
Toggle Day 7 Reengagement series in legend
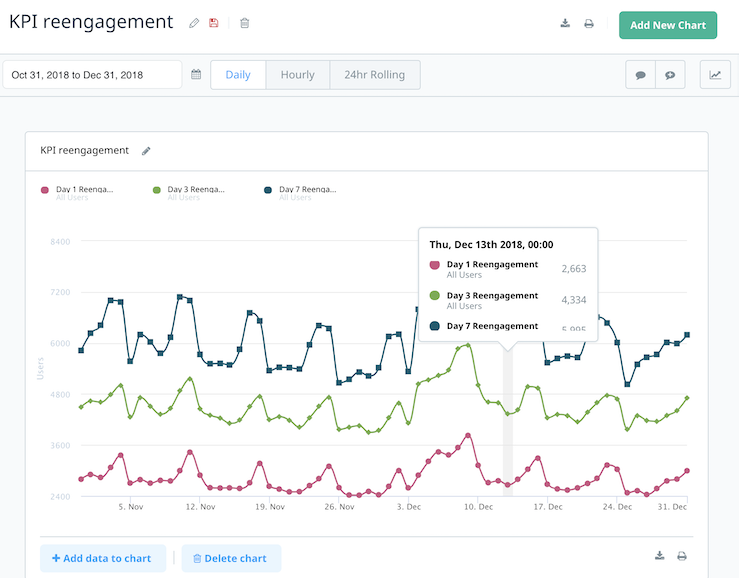point(301,192)
